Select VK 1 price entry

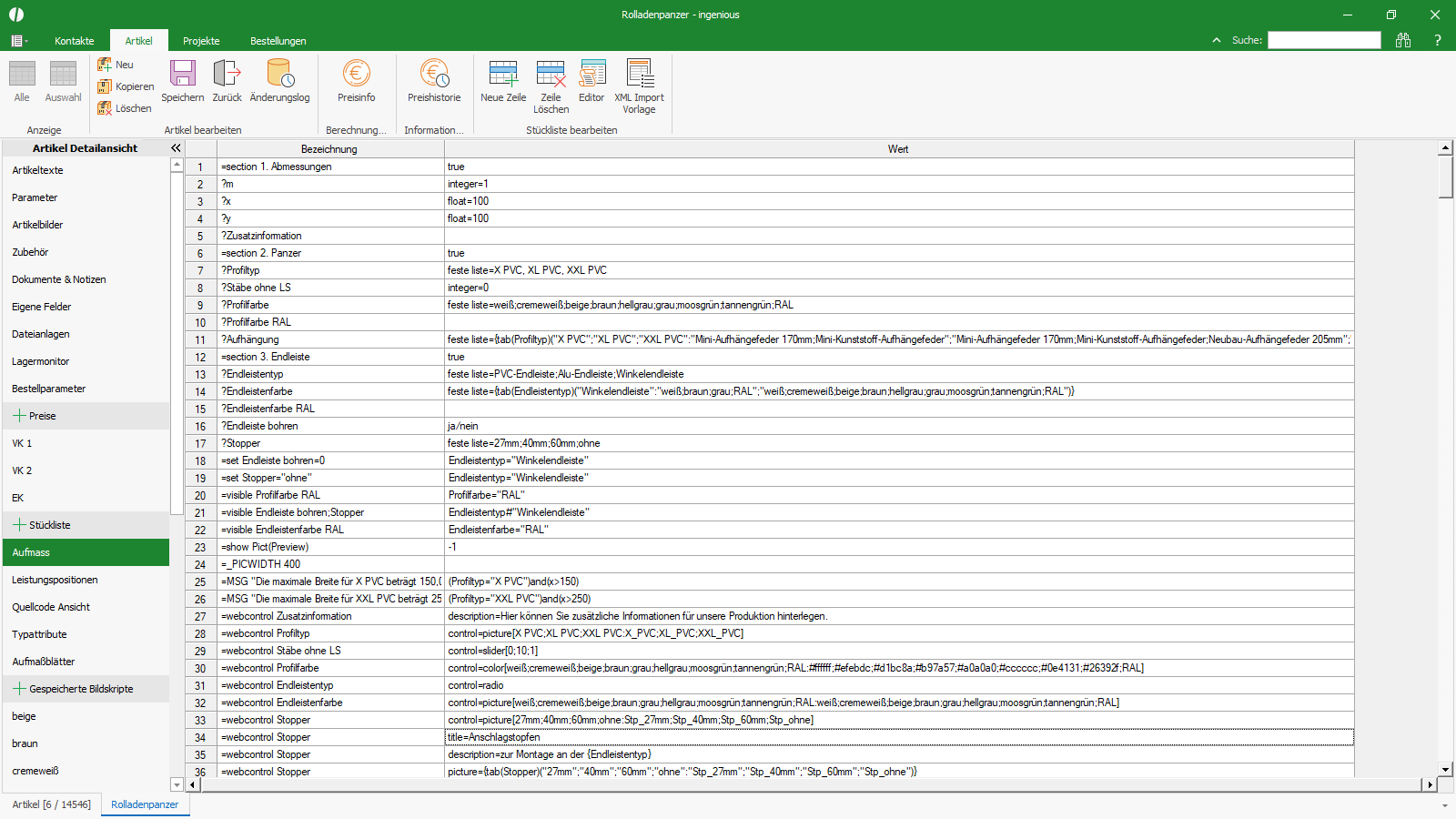coord(86,443)
